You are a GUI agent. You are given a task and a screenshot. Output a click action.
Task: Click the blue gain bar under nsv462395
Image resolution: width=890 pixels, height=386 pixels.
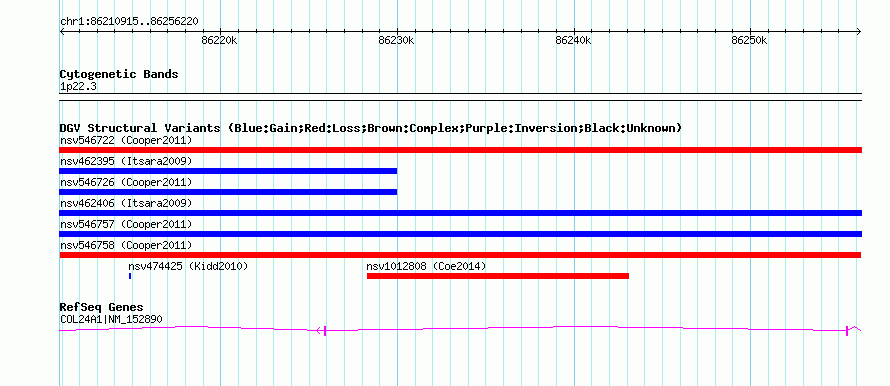click(x=228, y=171)
